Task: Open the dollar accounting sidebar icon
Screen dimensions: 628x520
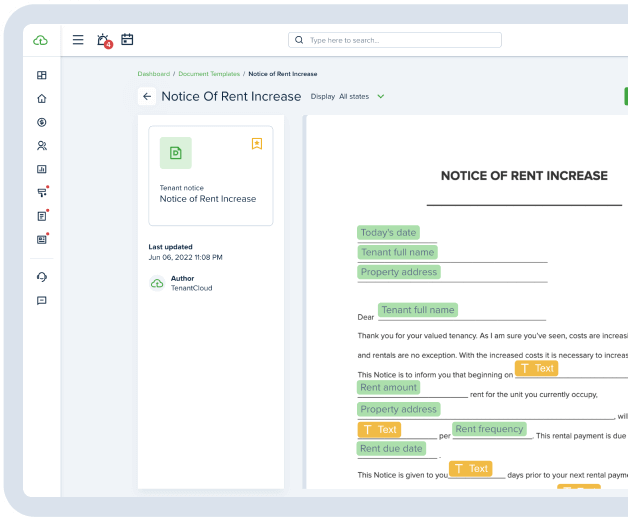Action: [41, 122]
